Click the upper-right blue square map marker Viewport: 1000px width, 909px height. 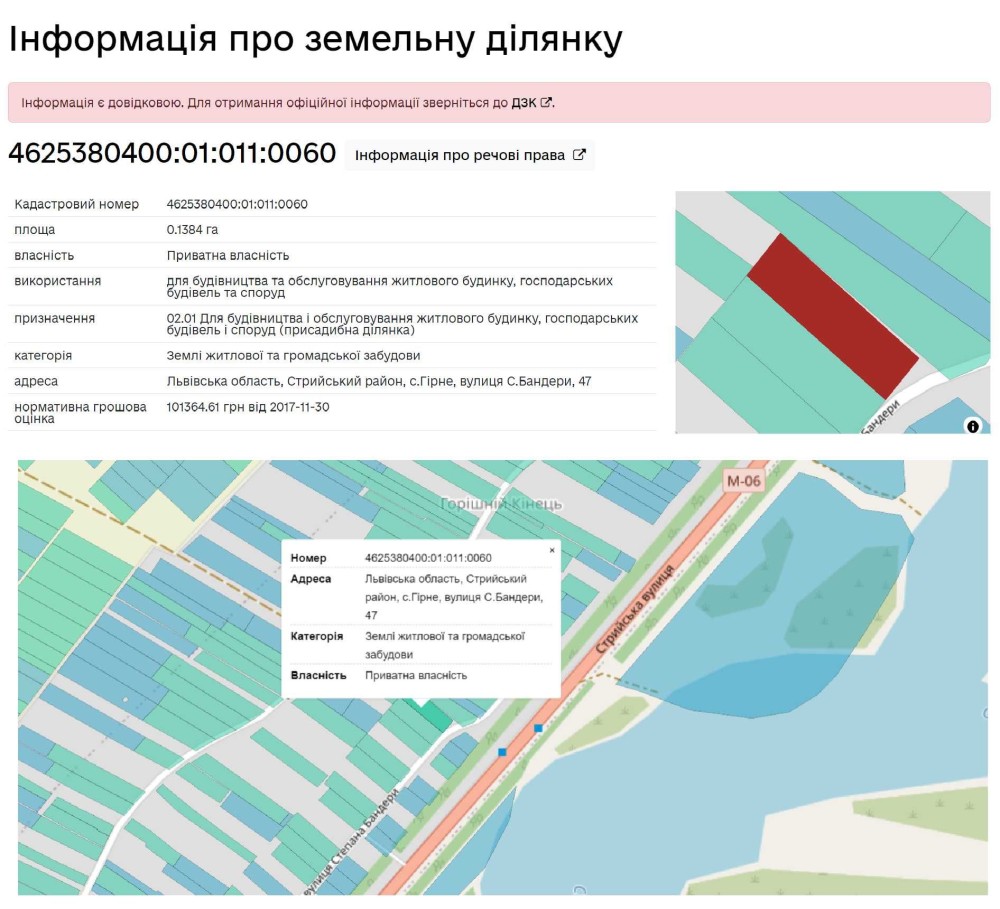(538, 728)
